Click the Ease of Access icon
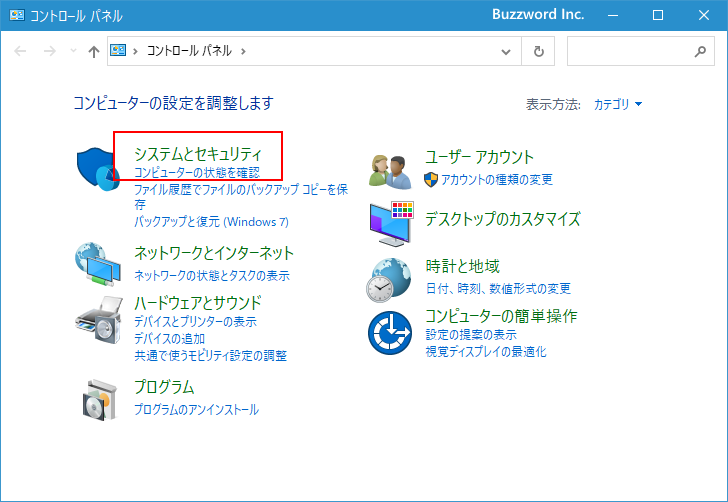The height and width of the screenshot is (502, 728). [390, 332]
